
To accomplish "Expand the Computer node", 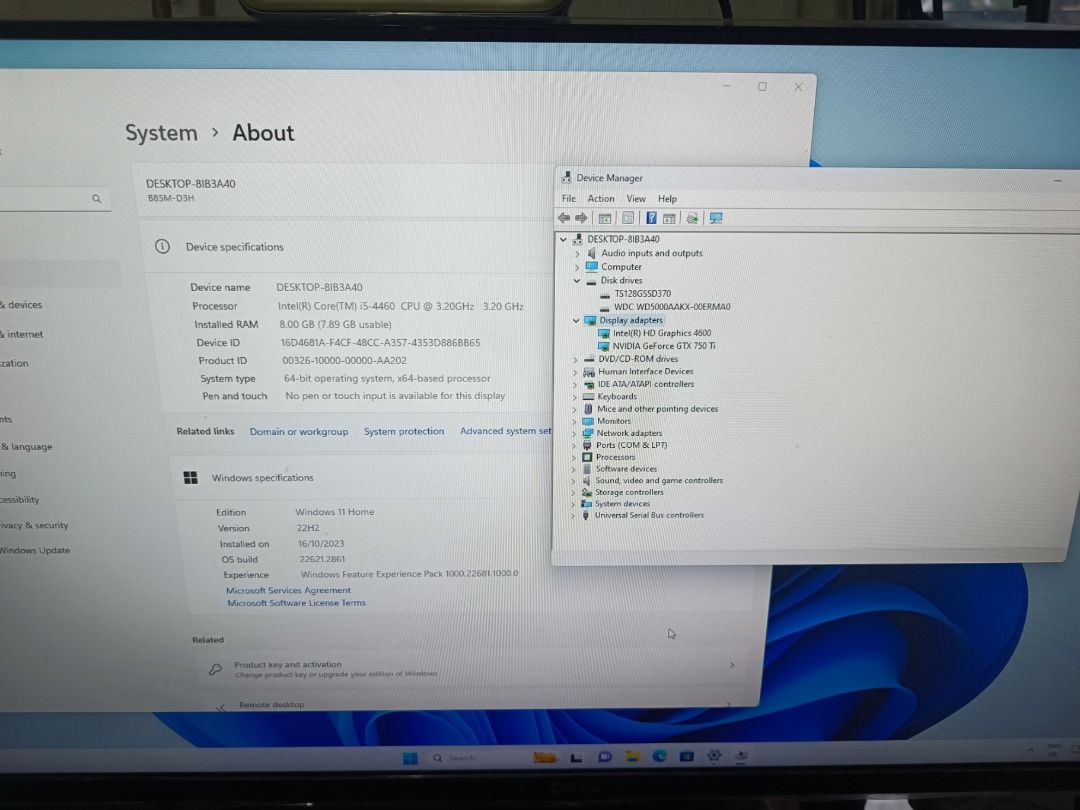I will pos(577,267).
